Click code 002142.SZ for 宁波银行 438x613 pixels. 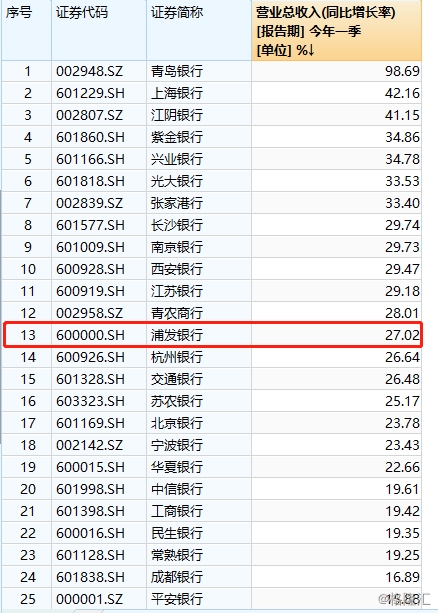pyautogui.click(x=89, y=445)
